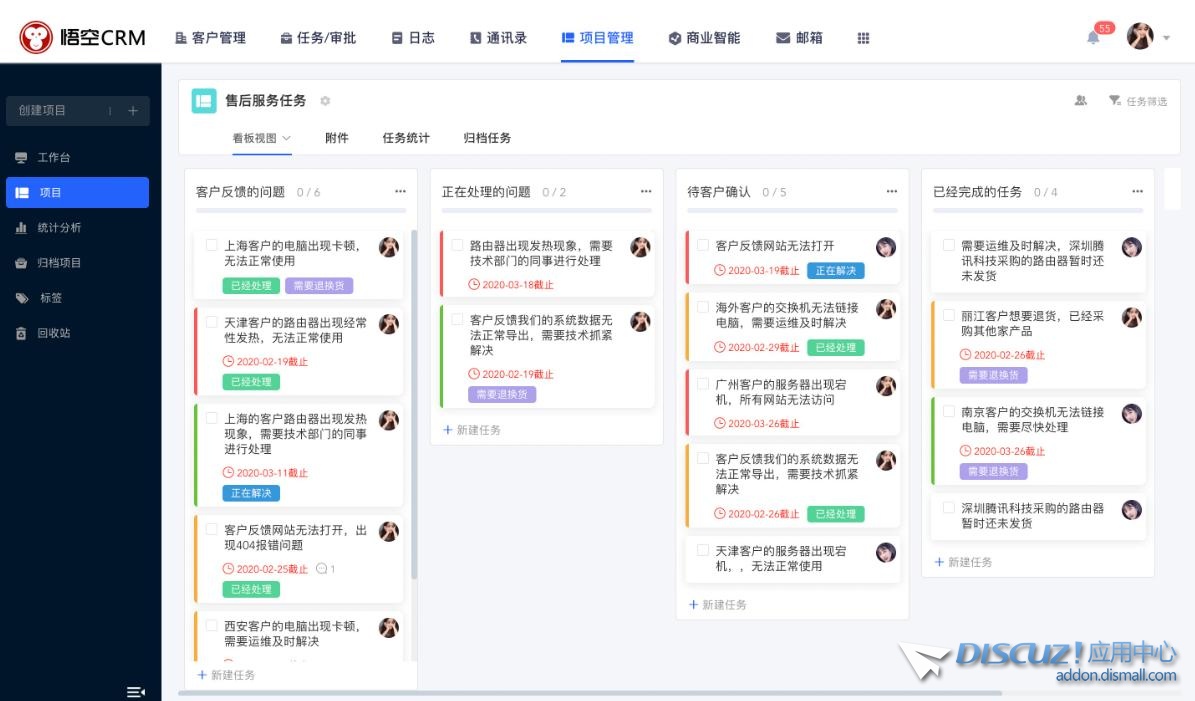Collapse the sidebar with the bottom icon
Image resolution: width=1195 pixels, height=701 pixels.
136,691
